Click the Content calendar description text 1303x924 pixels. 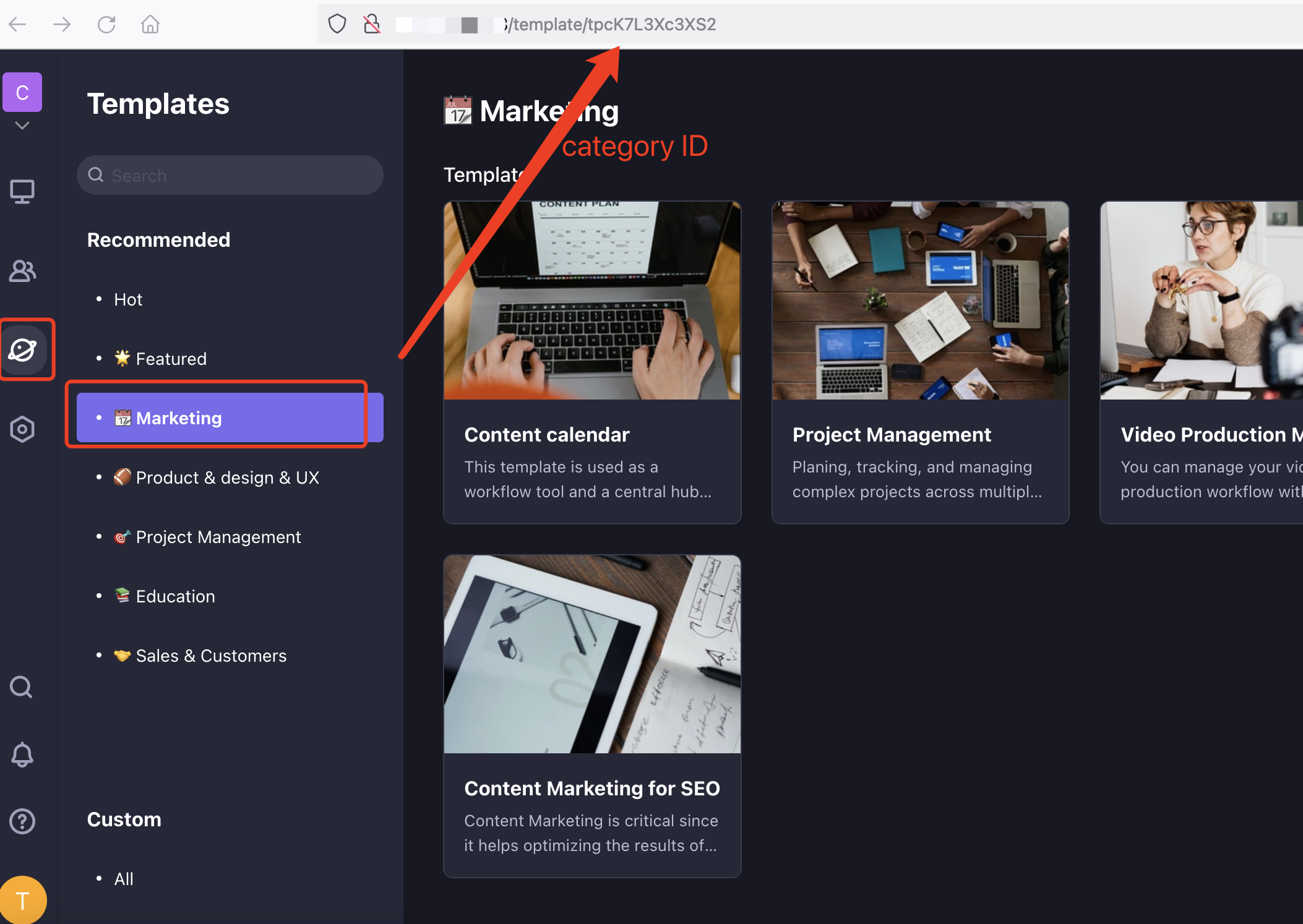coord(588,479)
